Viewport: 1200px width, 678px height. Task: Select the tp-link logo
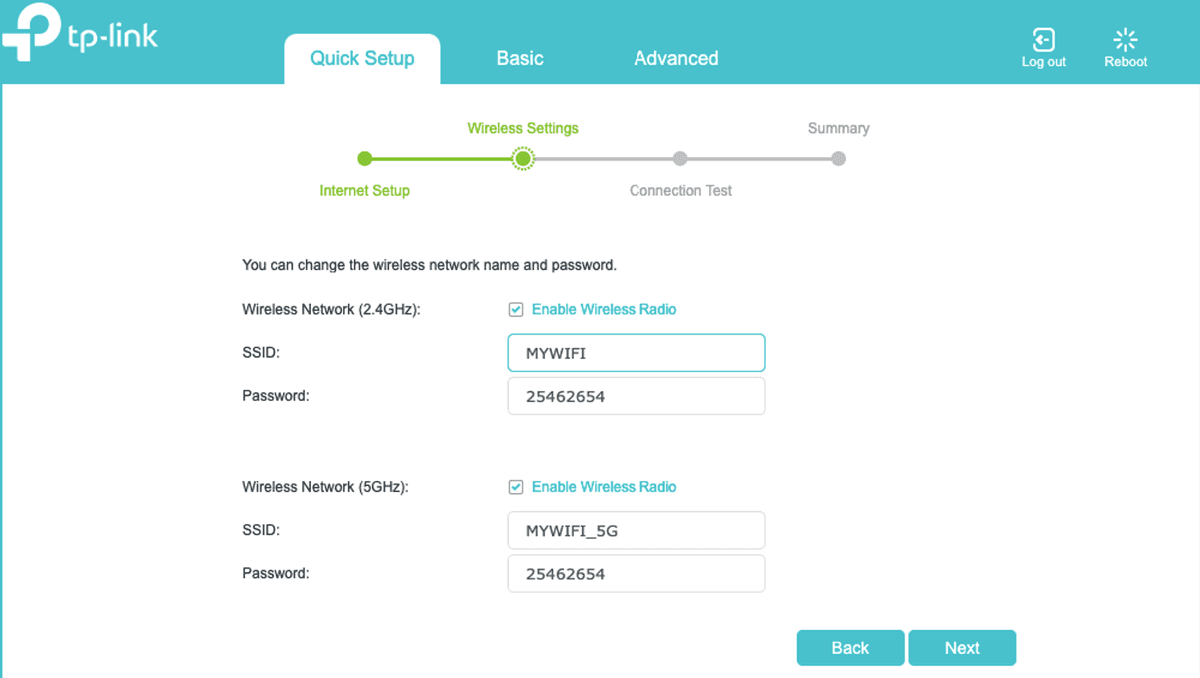(80, 33)
